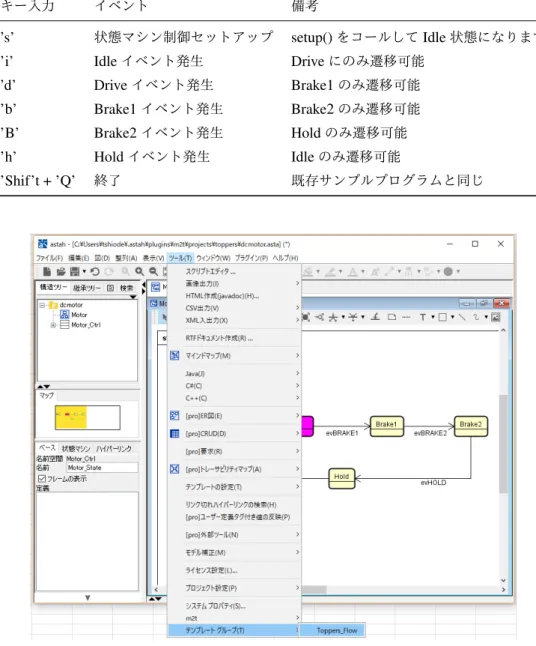Click the Zoom out magnifier icon

pyautogui.click(x=153, y=272)
